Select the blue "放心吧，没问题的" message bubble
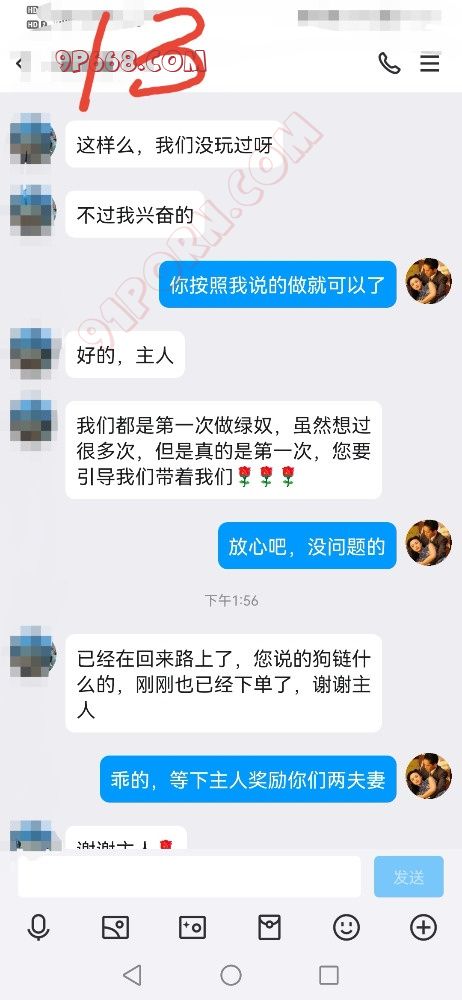 click(307, 546)
